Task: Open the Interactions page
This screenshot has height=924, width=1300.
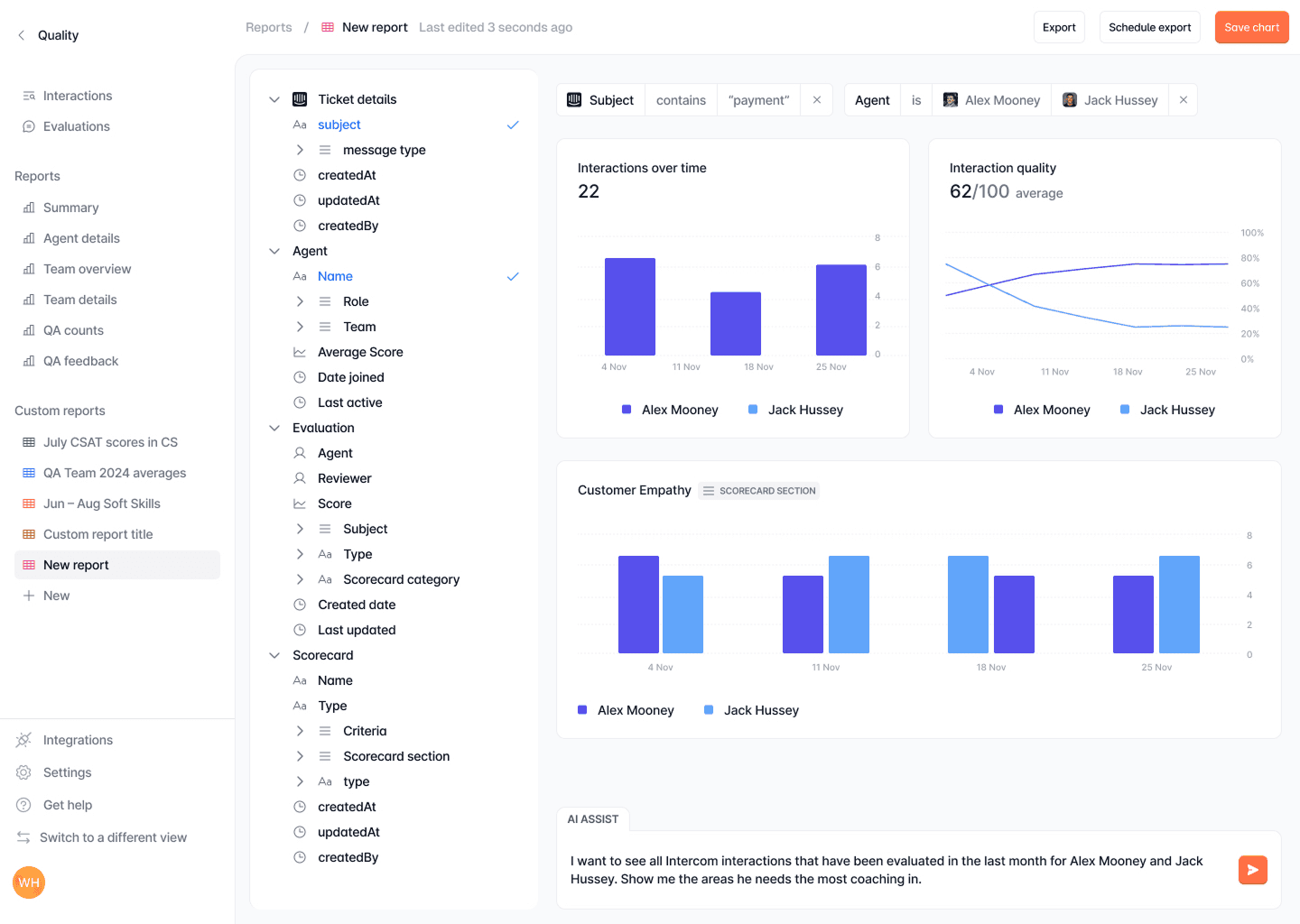Action: 78,96
